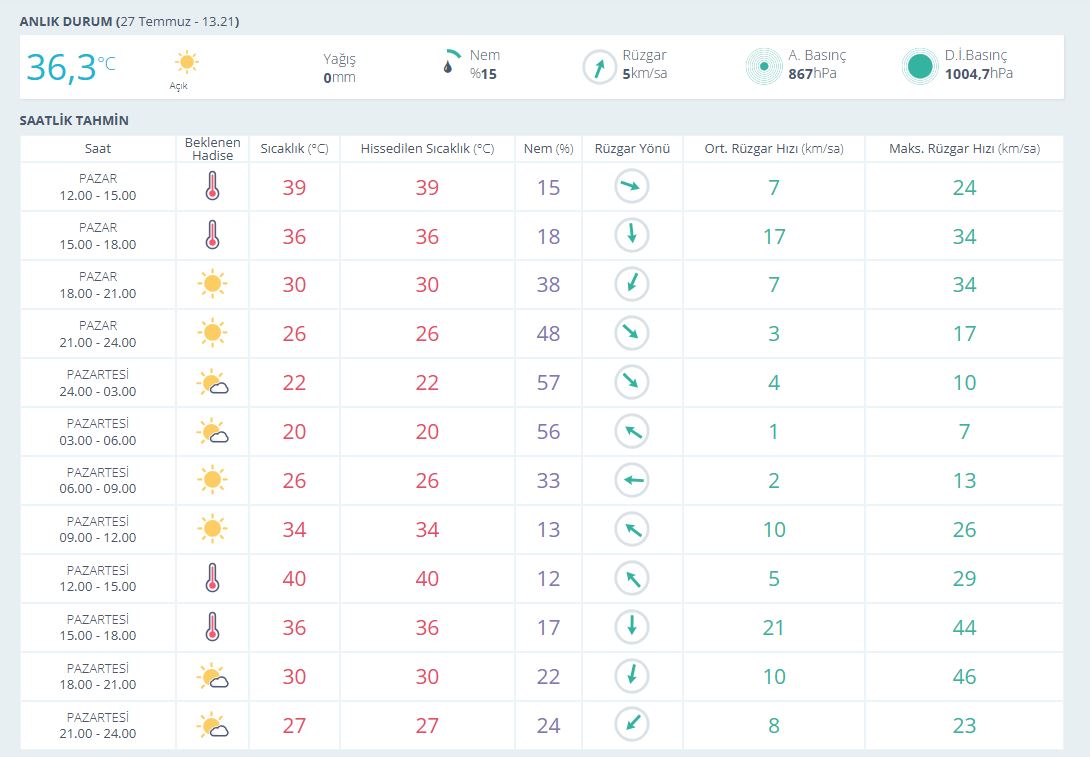This screenshot has height=757, width=1090.
Task: Click the current wind direction arrow beside Rüzgar
Action: (599, 67)
